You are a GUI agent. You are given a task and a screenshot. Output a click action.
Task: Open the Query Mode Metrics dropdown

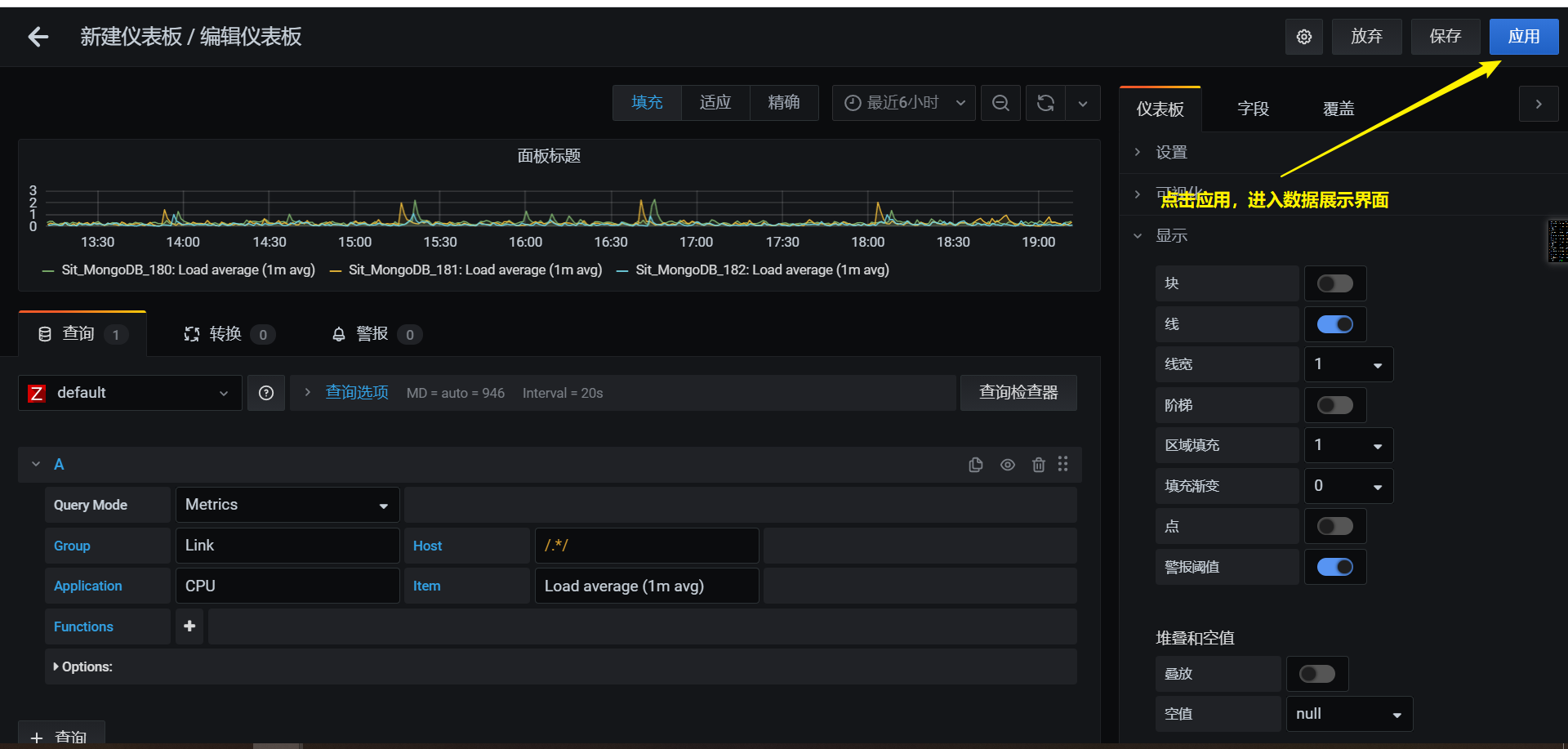[x=287, y=505]
